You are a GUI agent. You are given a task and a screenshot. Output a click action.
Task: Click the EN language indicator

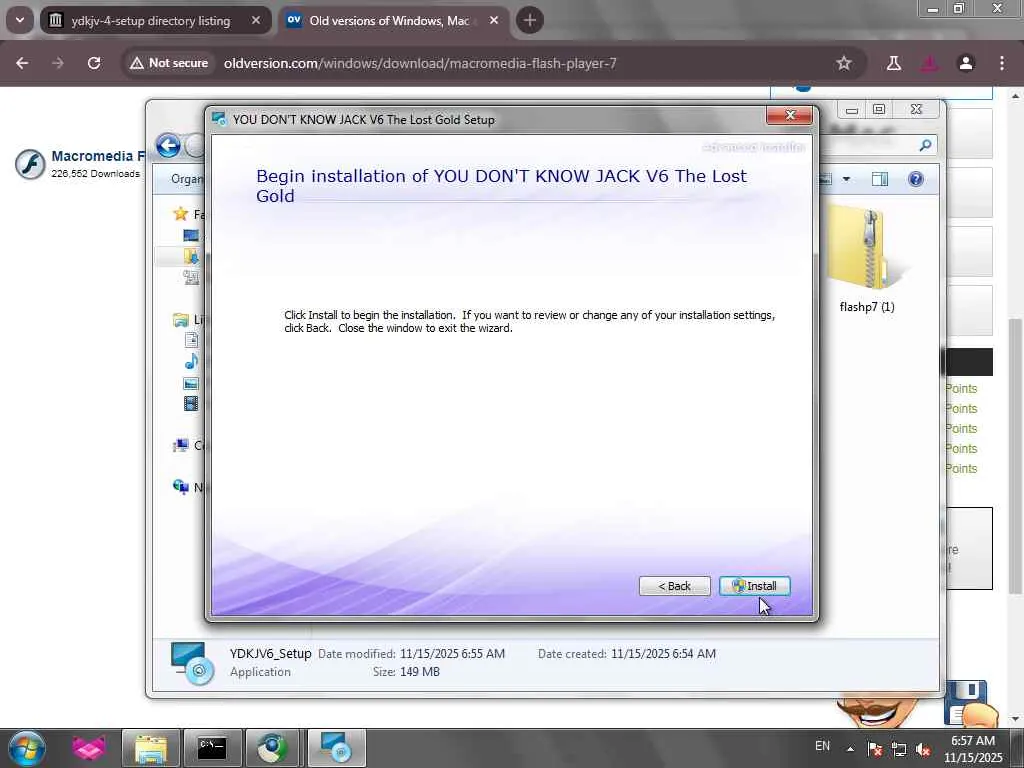coord(822,746)
